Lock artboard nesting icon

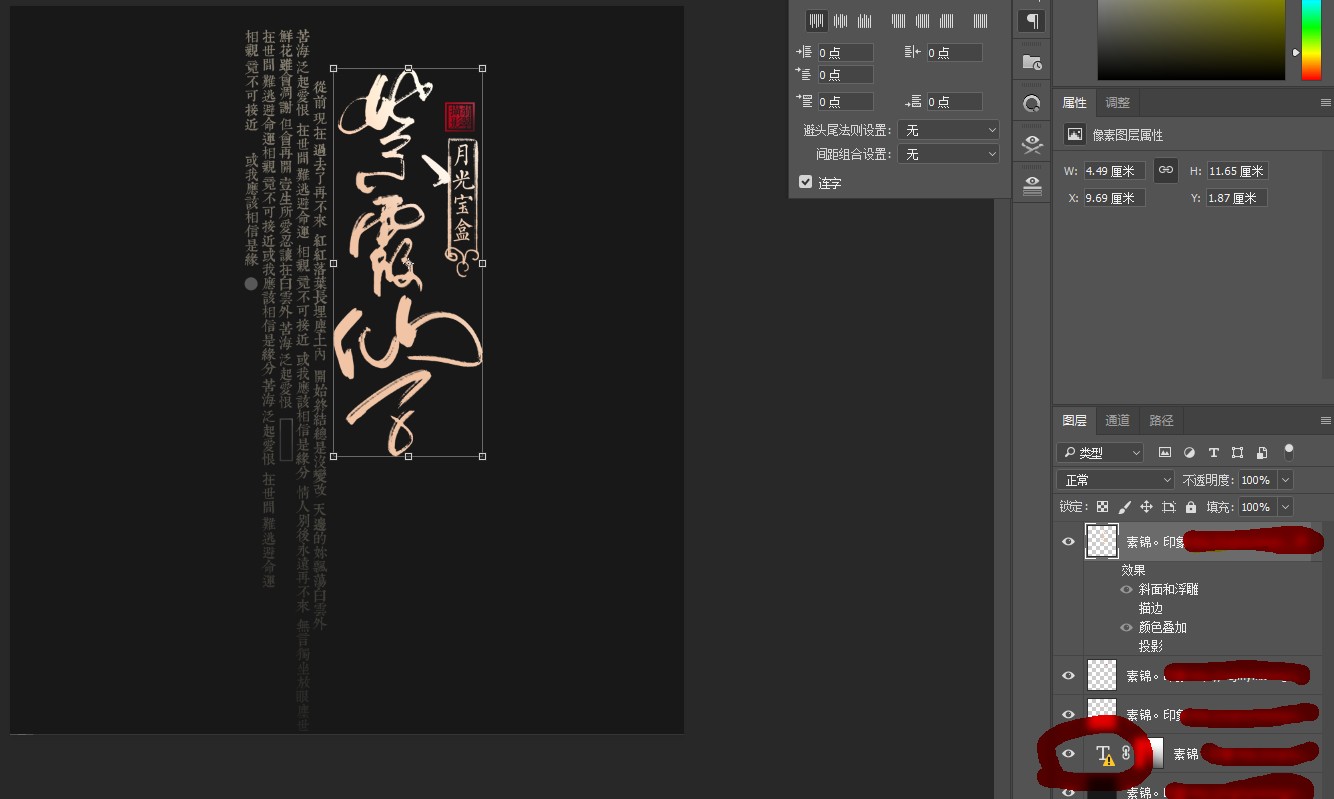coord(1168,507)
